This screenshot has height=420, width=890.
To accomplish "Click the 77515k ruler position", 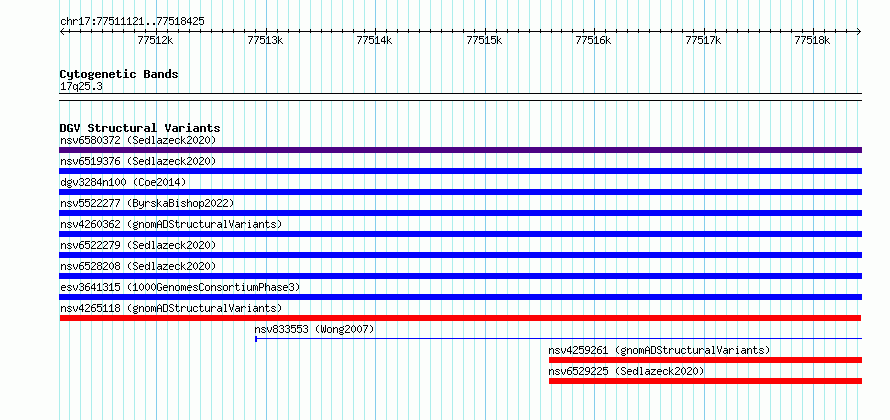I will [x=484, y=40].
